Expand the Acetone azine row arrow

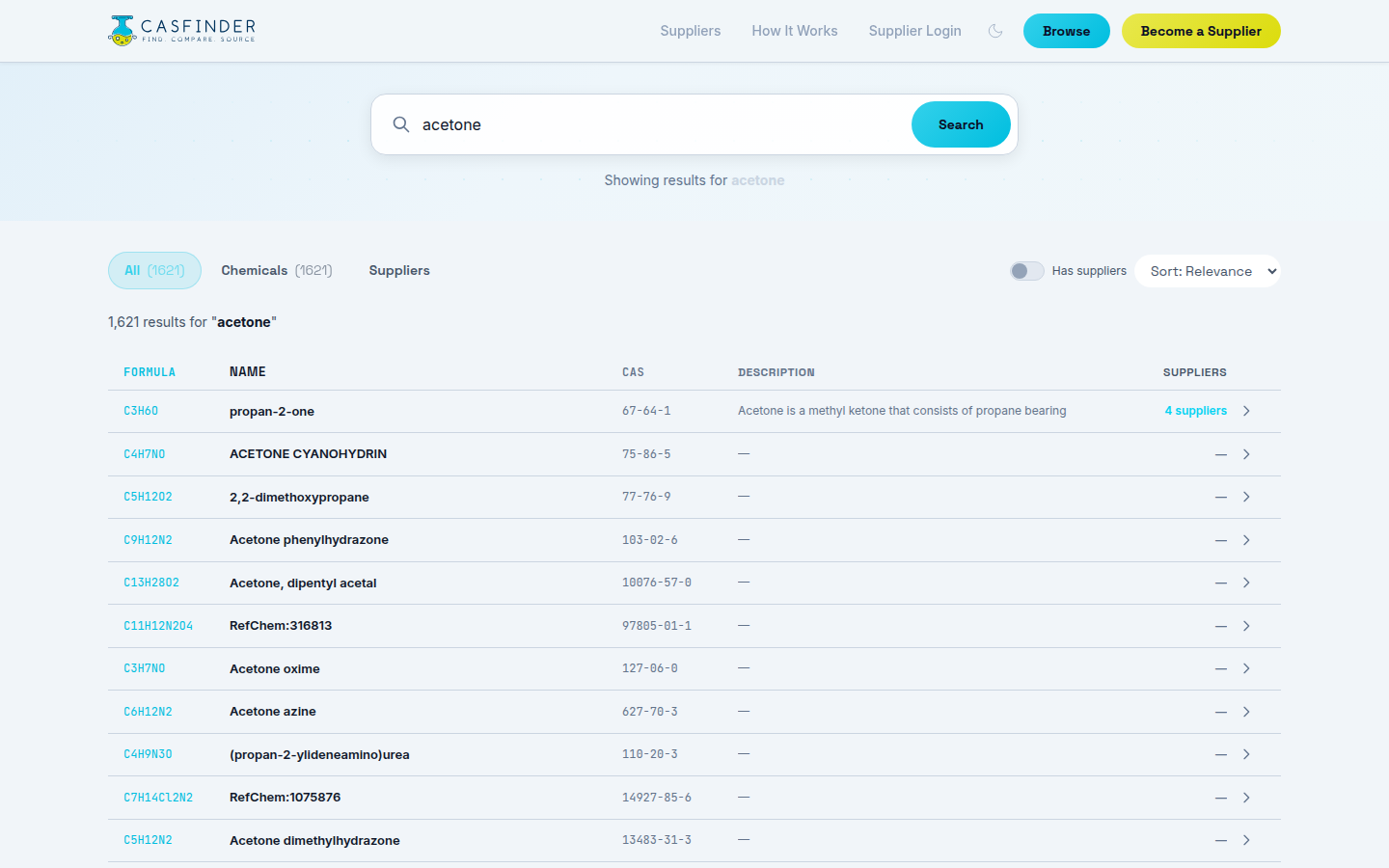click(x=1246, y=711)
